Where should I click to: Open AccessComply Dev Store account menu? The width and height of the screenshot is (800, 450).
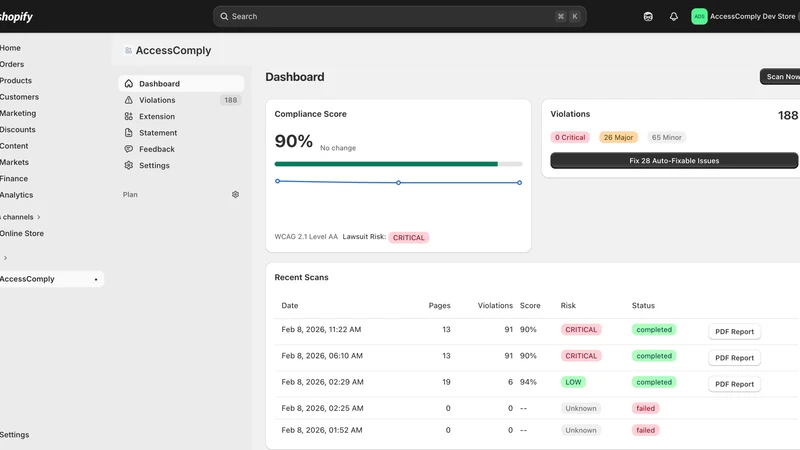coord(745,16)
